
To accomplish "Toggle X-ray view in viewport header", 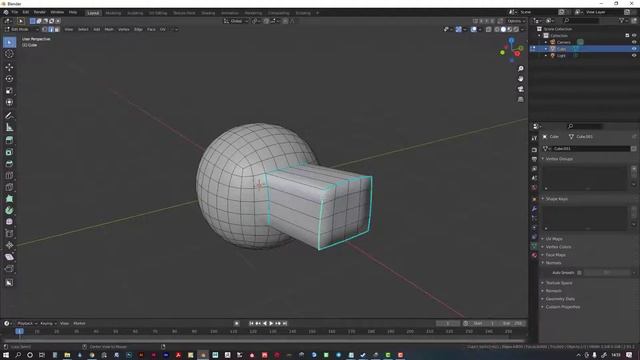I will click(x=489, y=29).
